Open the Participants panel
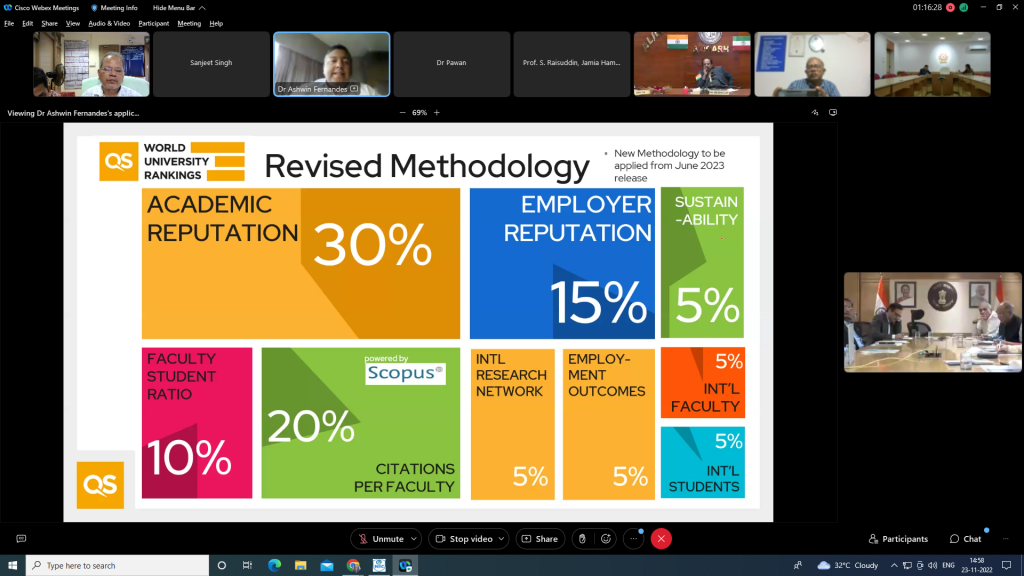The height and width of the screenshot is (576, 1024). [898, 539]
